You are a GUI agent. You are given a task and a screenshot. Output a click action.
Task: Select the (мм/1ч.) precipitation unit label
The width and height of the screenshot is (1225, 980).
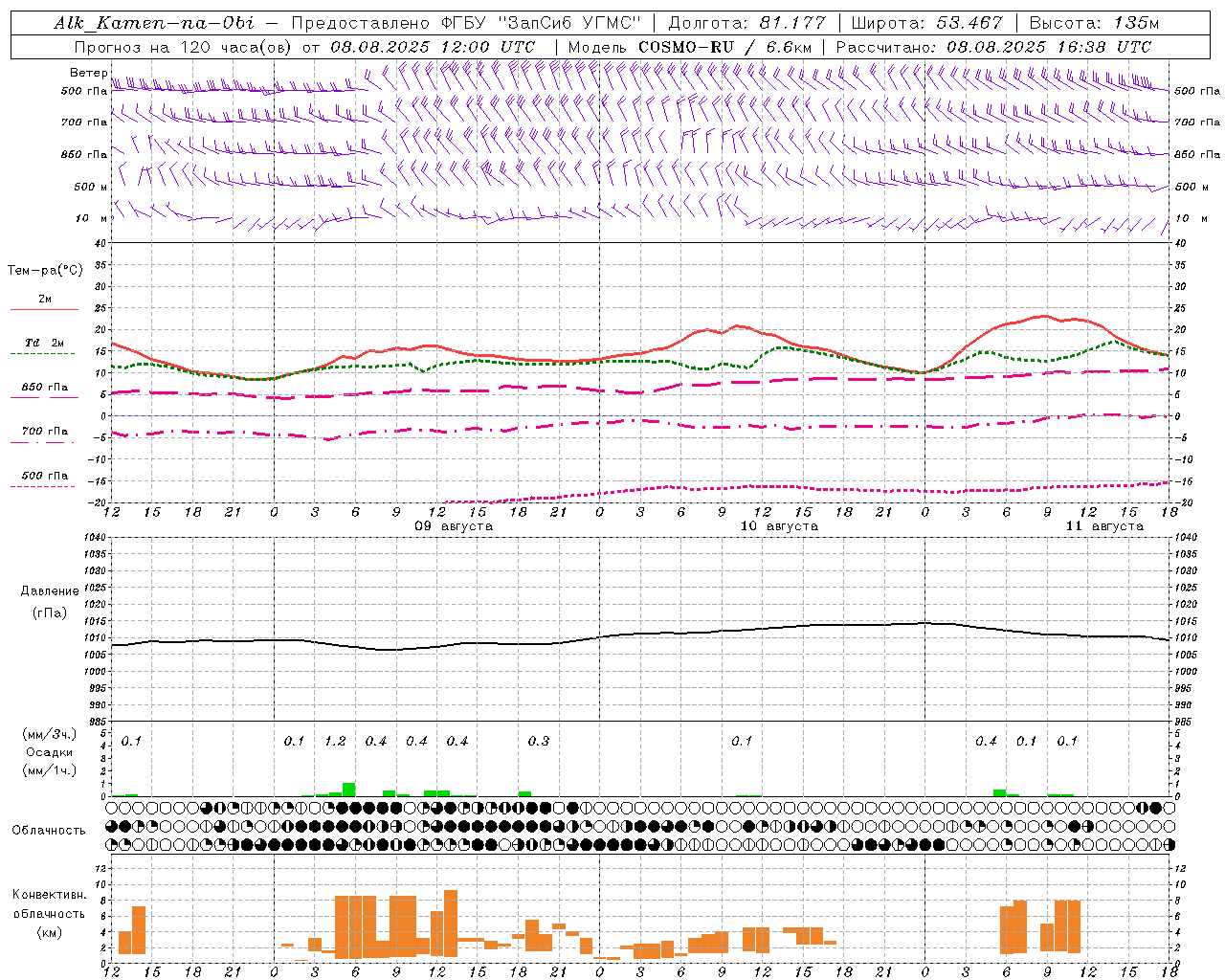[x=50, y=771]
